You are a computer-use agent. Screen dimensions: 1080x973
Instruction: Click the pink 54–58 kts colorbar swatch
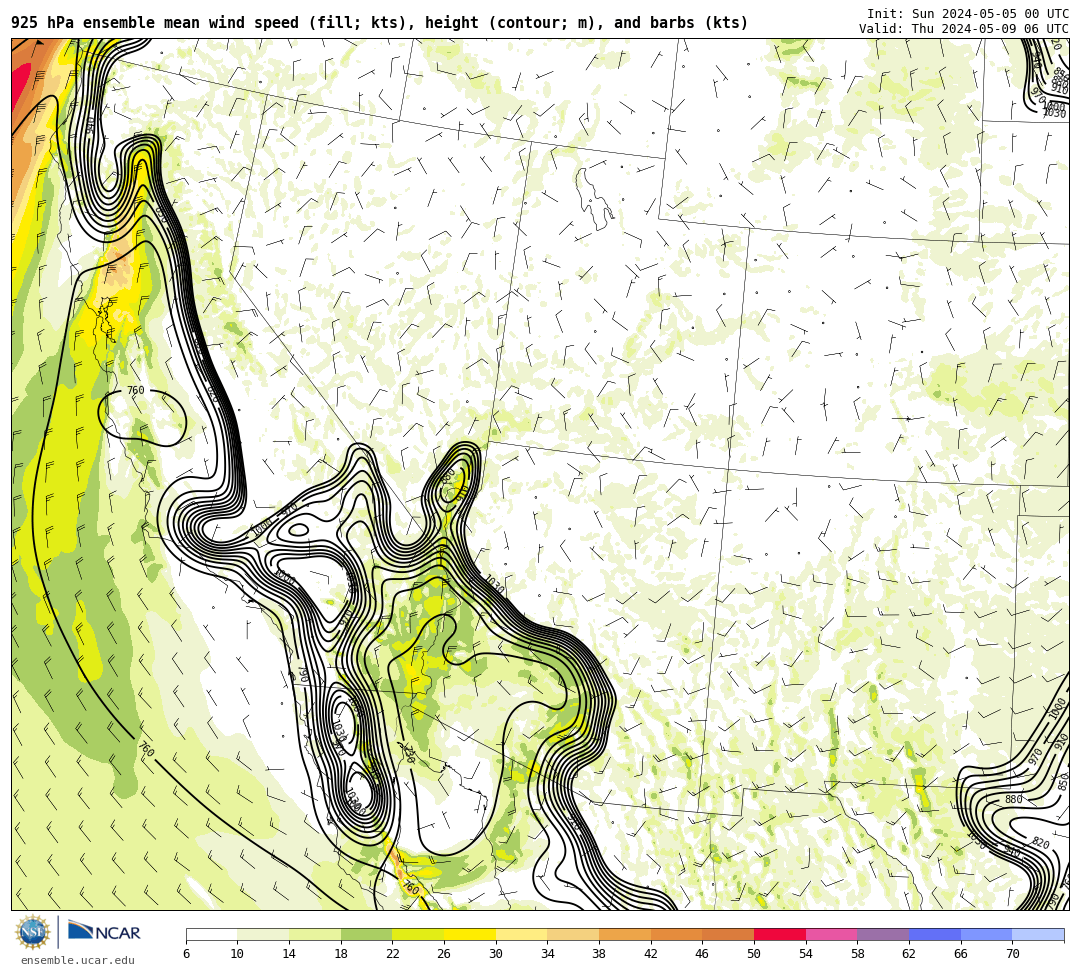pyautogui.click(x=831, y=934)
